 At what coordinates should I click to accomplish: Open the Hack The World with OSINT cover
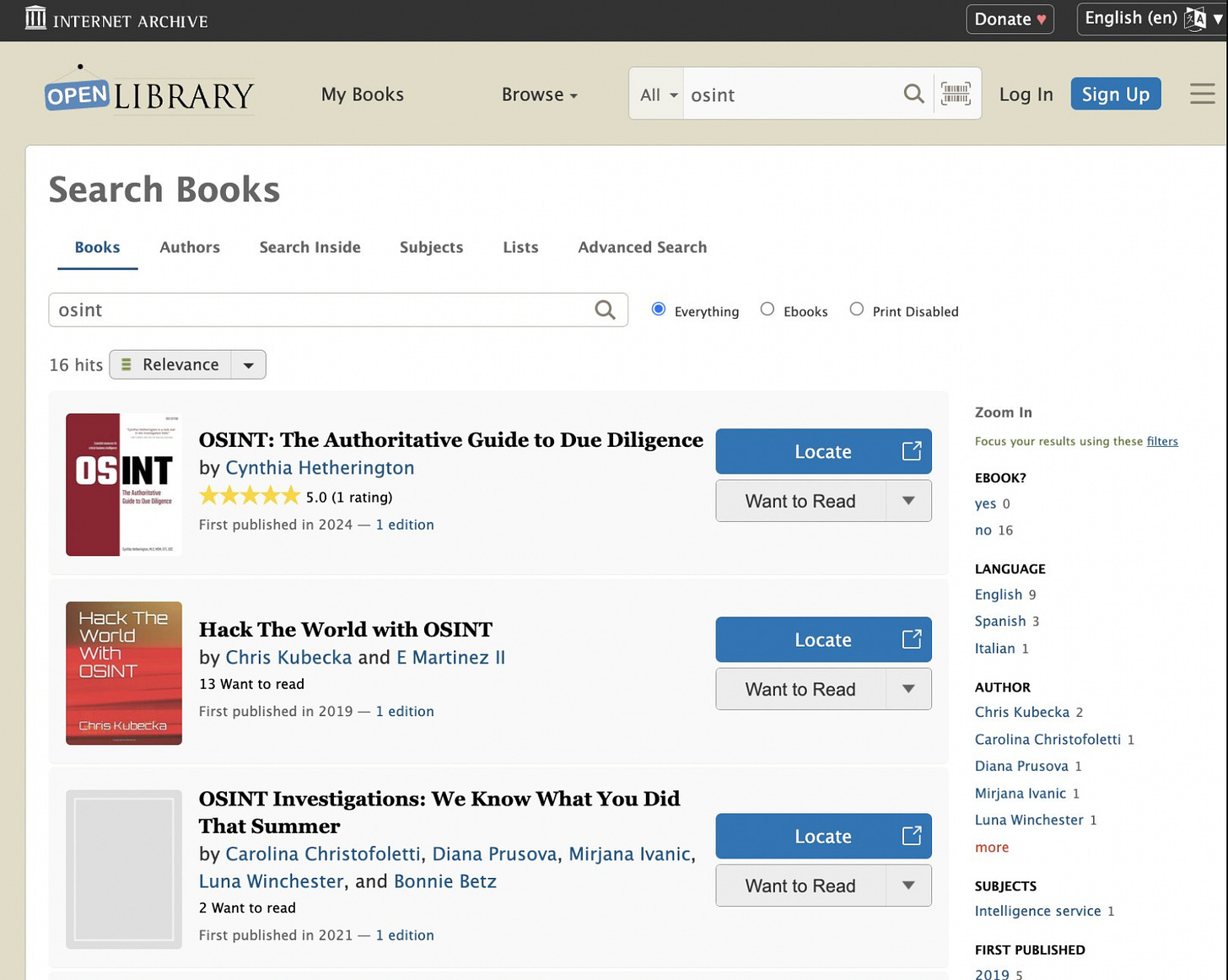[x=124, y=673]
